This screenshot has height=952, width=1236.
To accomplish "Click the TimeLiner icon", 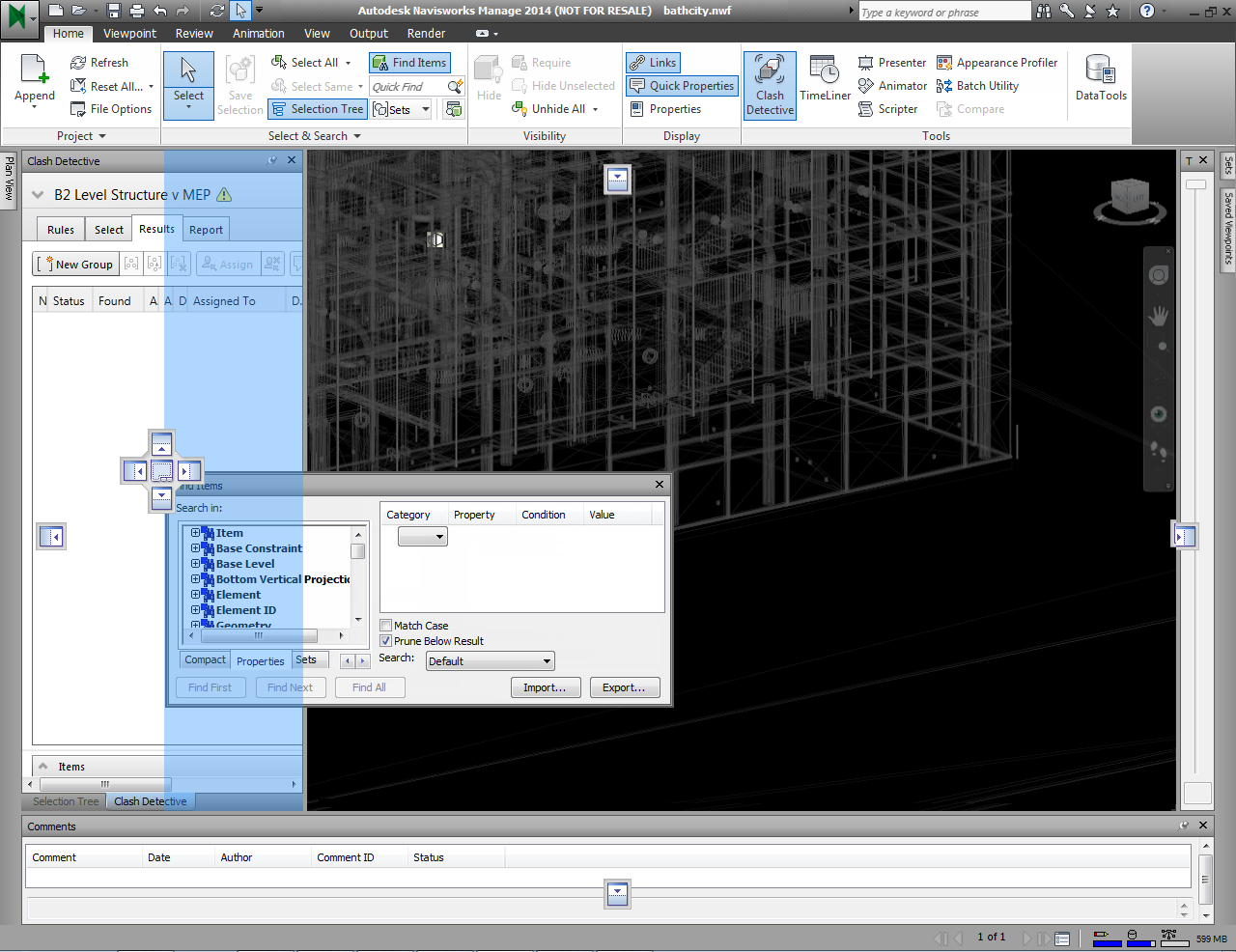I will [825, 79].
